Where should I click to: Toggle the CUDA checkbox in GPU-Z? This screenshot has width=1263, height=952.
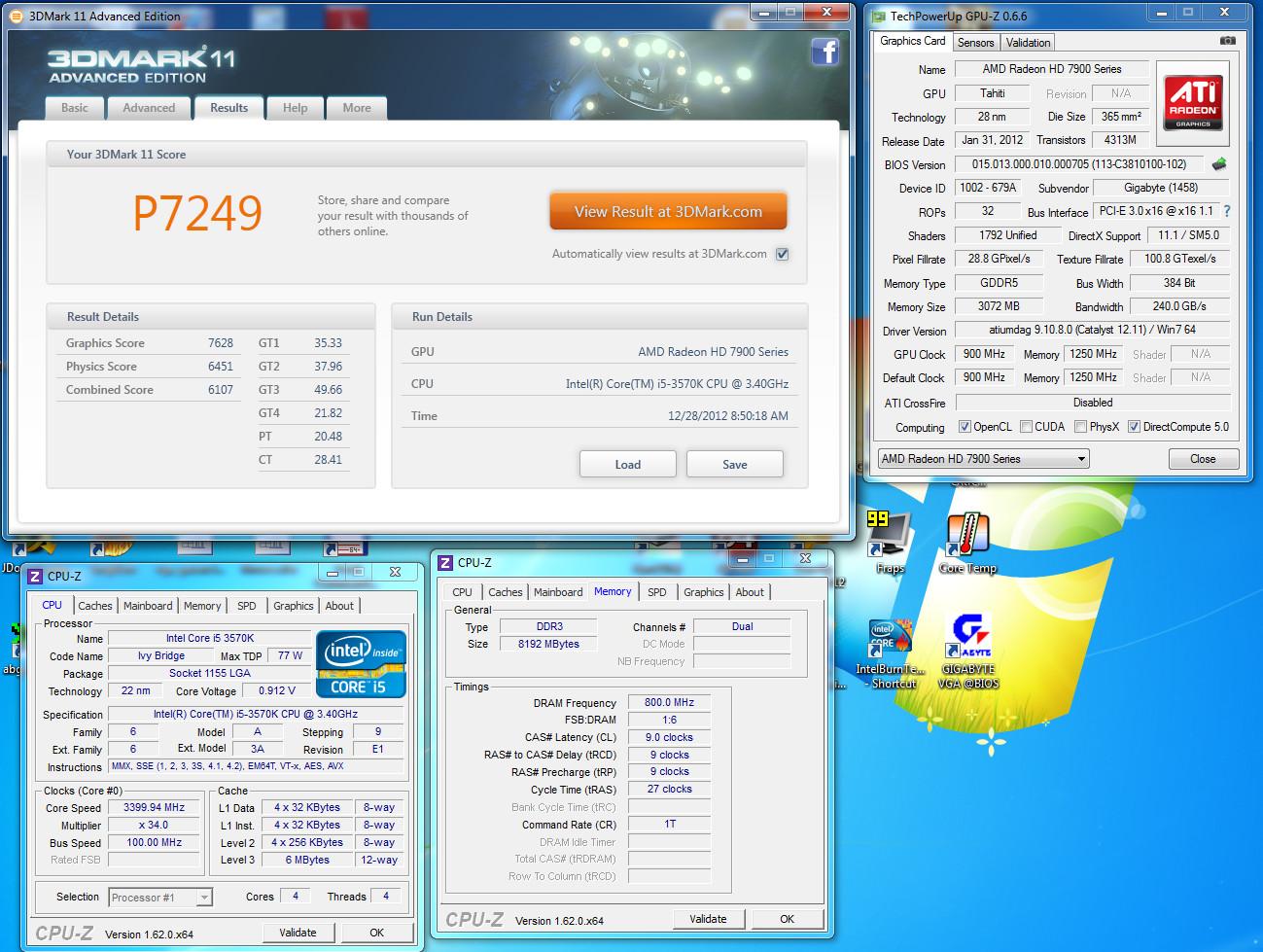tap(1026, 426)
